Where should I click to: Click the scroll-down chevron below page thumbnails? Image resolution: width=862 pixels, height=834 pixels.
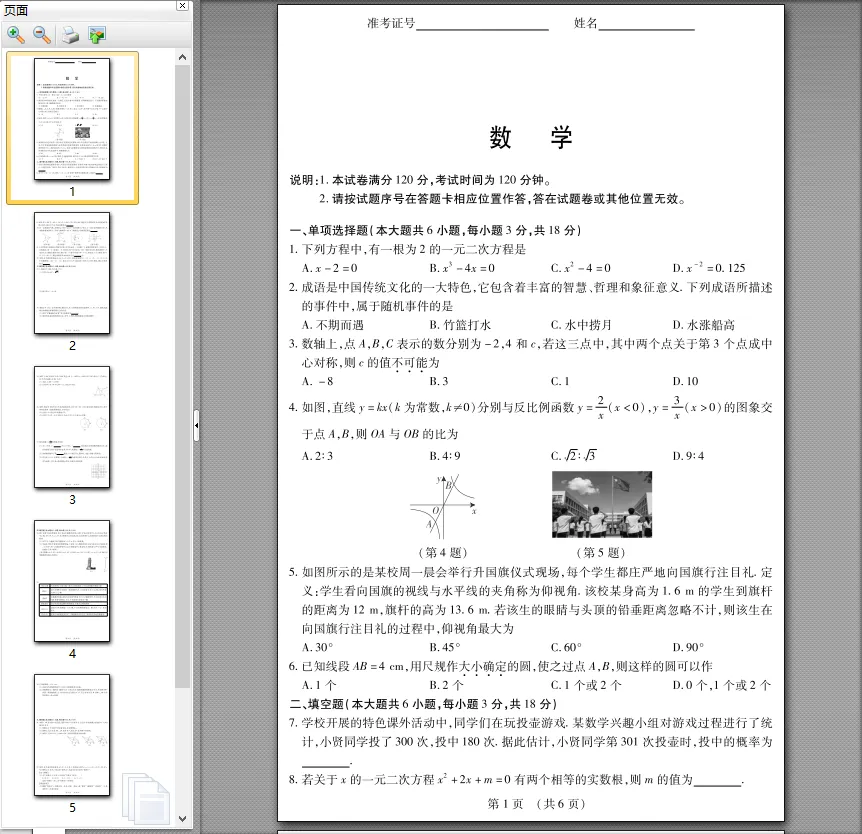coord(182,817)
